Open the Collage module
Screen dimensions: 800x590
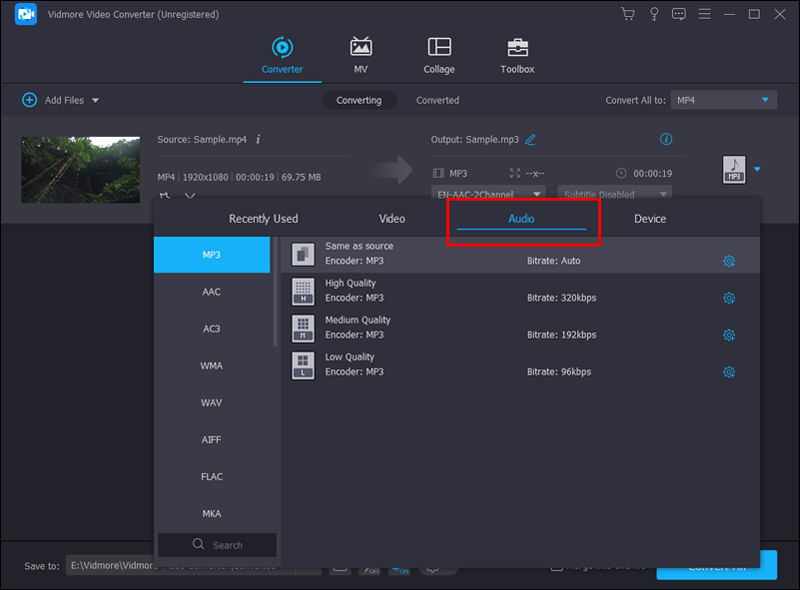(439, 55)
